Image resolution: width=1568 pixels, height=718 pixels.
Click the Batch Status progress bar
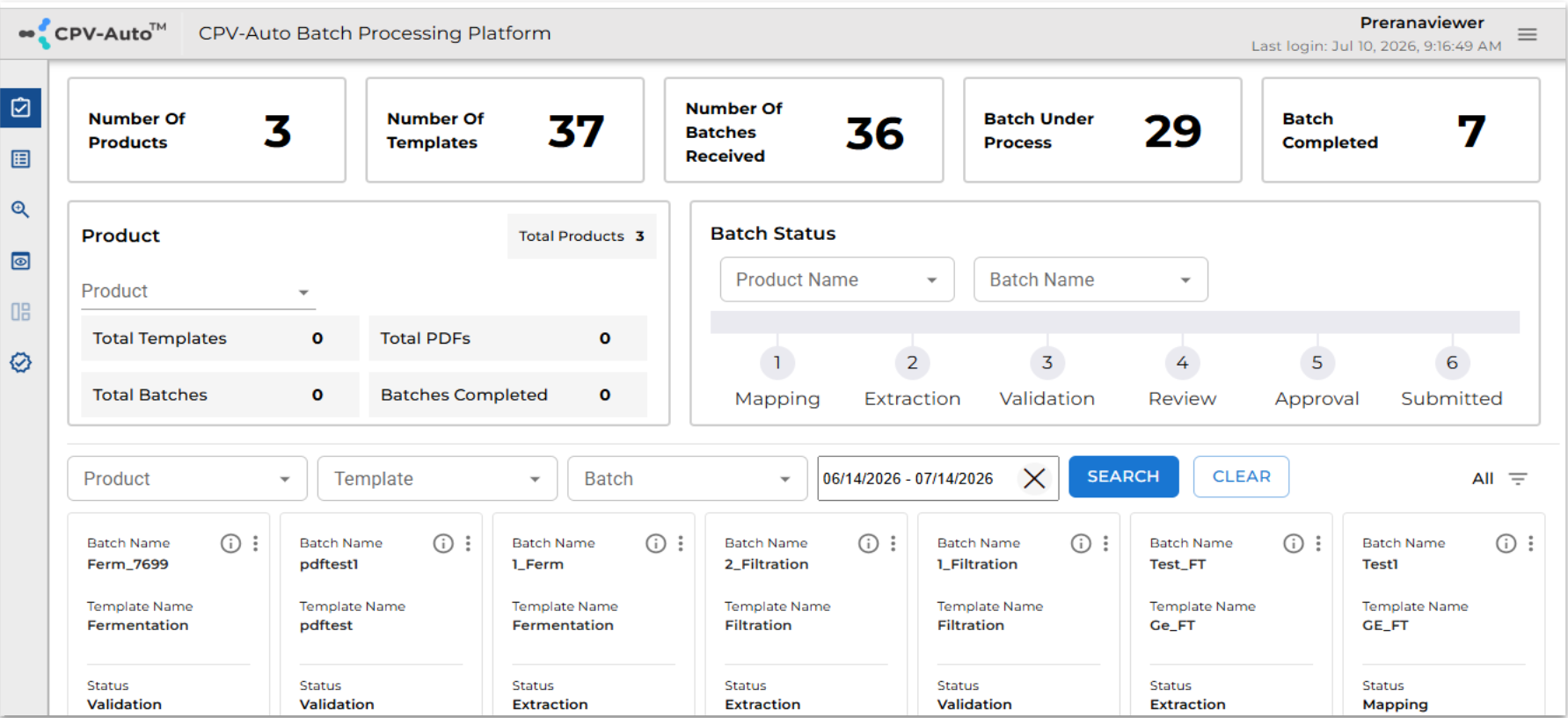click(x=1115, y=322)
